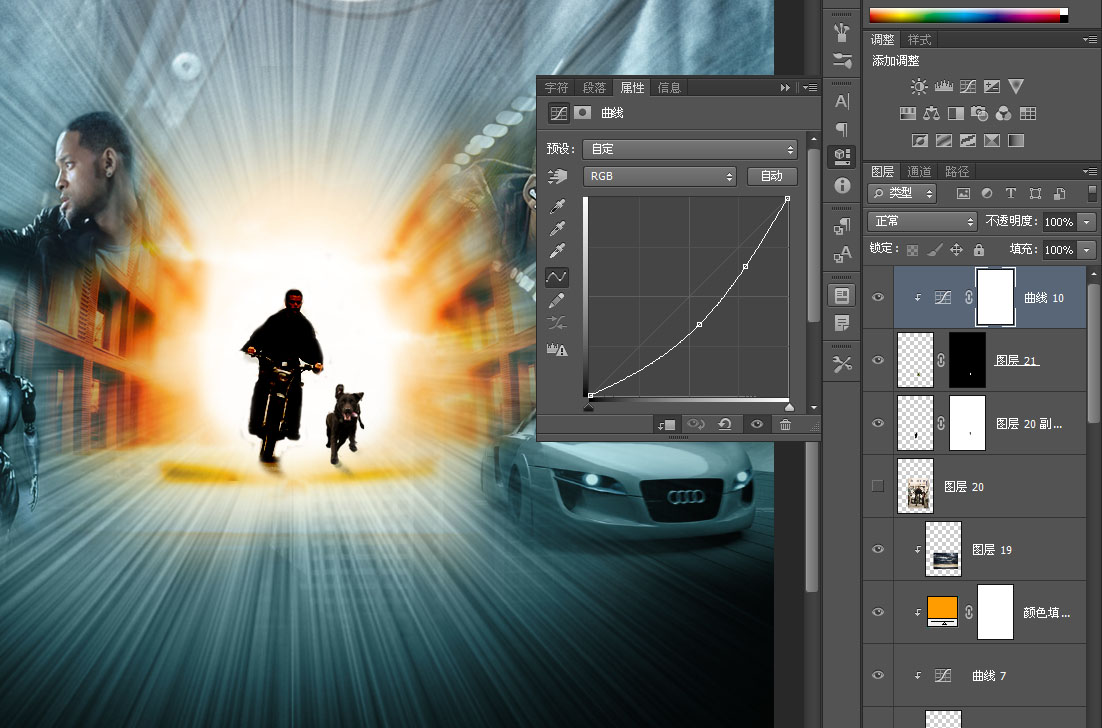Select the gray point eyedropper in Curves

tap(557, 228)
